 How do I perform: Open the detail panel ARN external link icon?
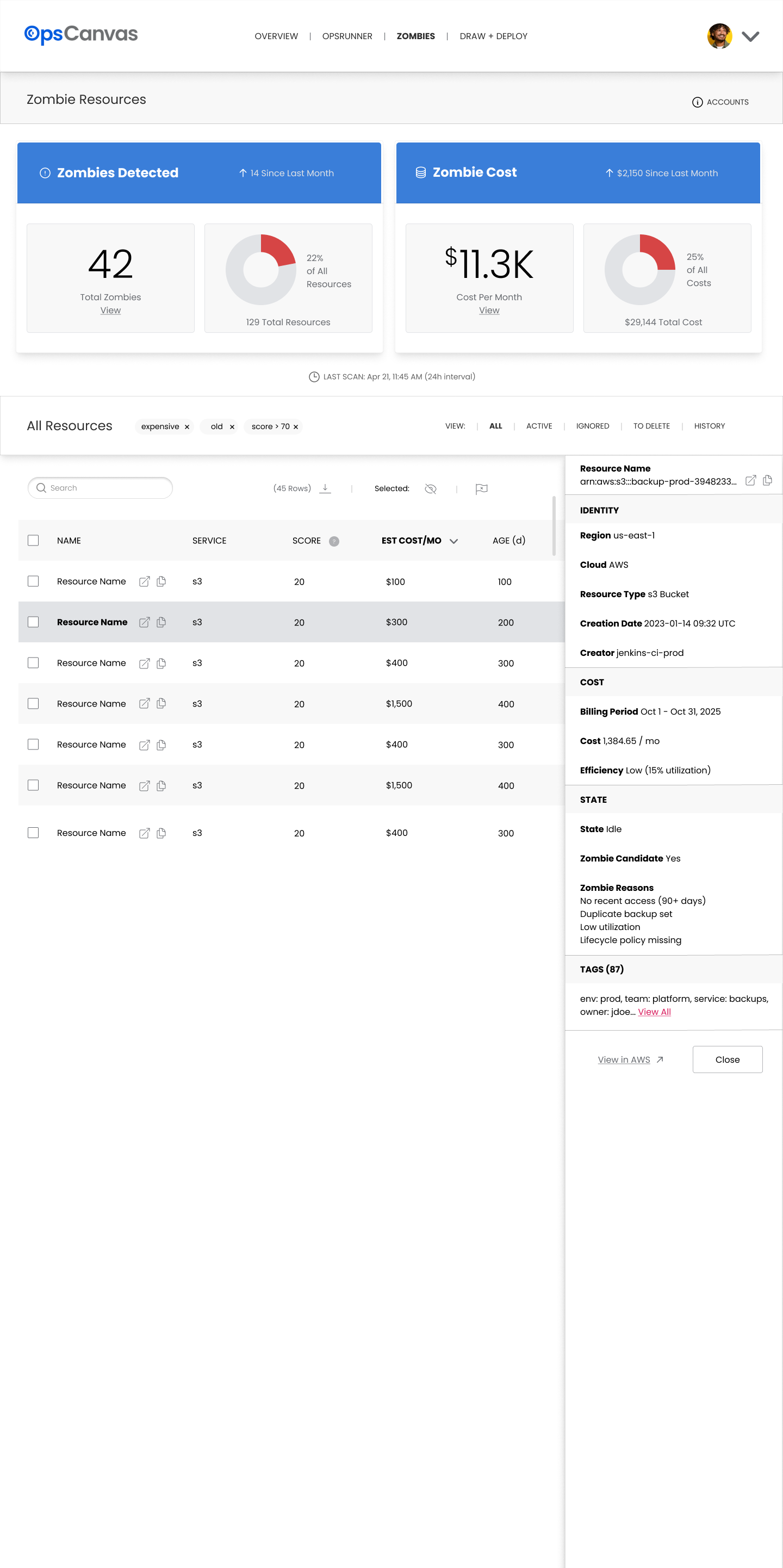tap(751, 481)
